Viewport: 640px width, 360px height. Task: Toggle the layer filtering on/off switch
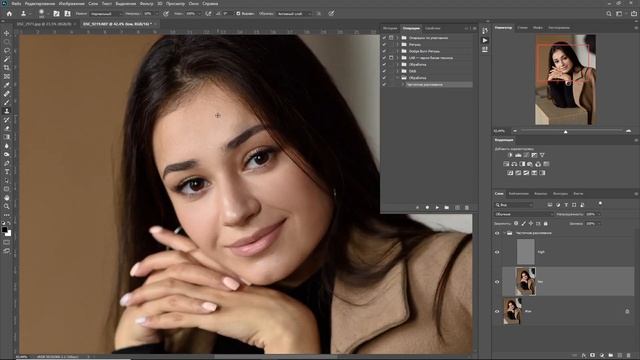600,204
